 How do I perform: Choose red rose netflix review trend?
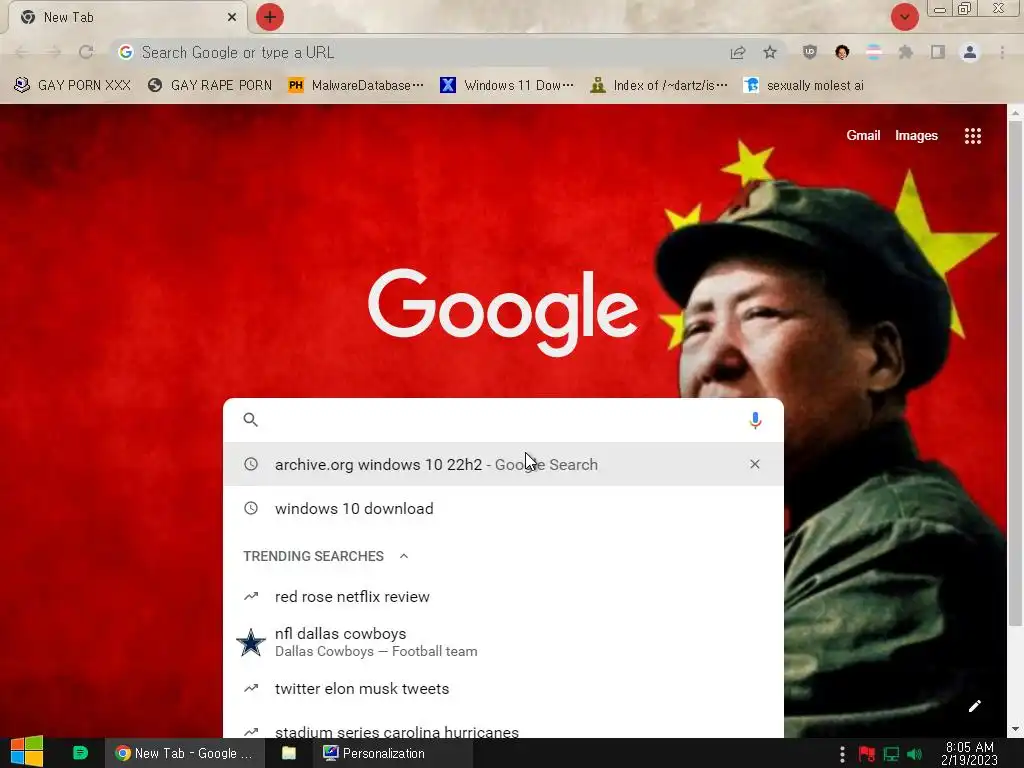click(x=503, y=597)
